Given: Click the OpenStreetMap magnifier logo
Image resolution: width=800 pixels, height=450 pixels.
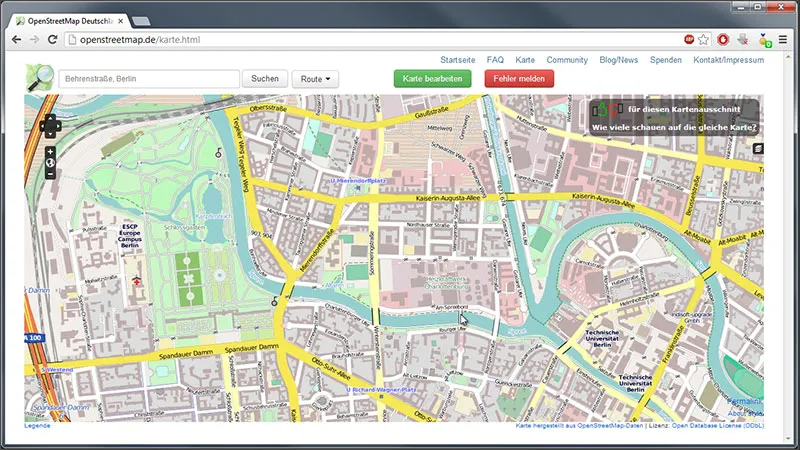Looking at the screenshot, I should tap(40, 78).
